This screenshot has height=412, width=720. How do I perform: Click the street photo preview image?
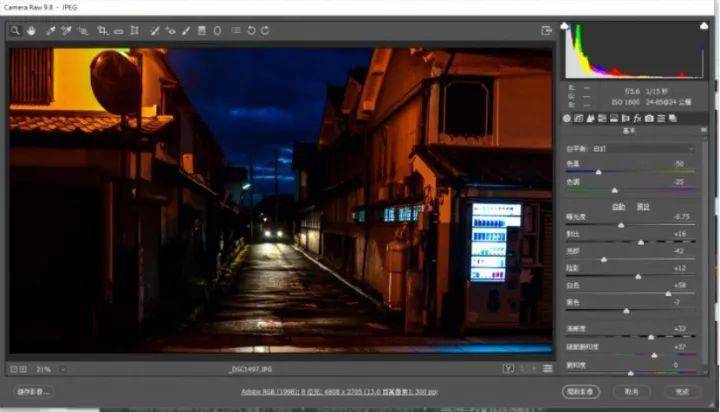281,201
